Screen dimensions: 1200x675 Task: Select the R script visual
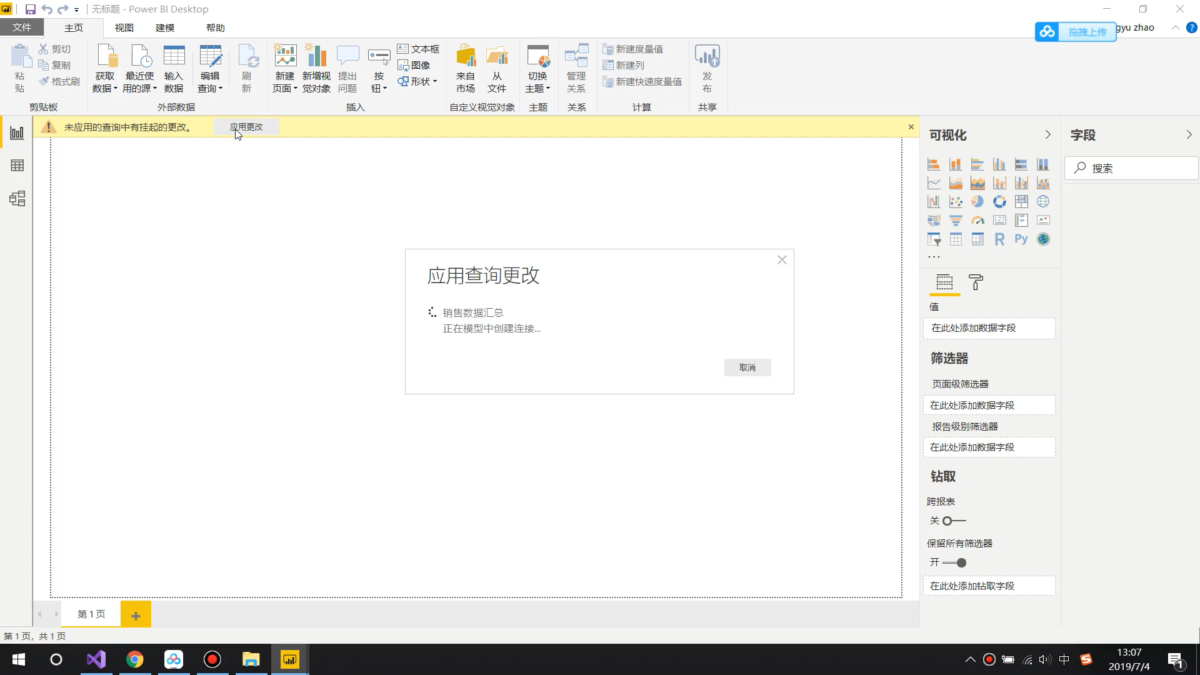tap(1000, 239)
